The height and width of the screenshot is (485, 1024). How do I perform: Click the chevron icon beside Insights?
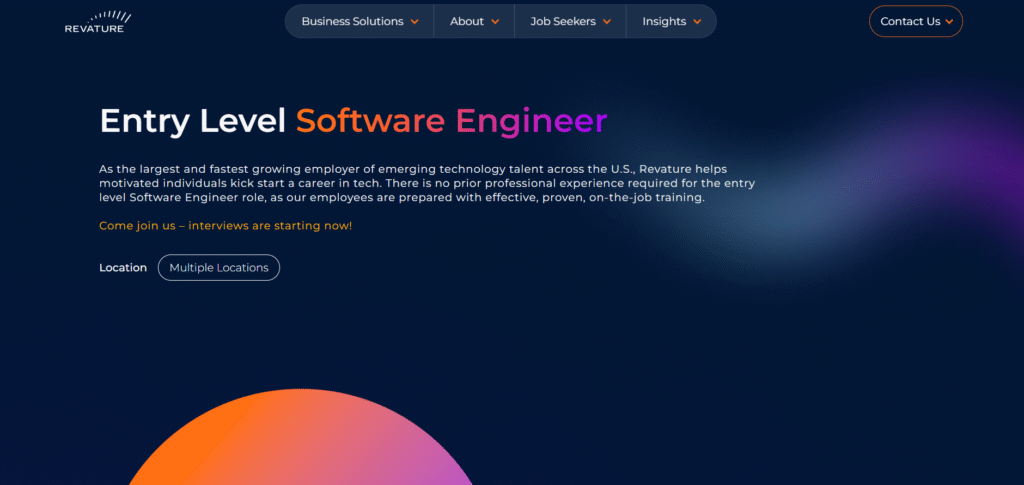(x=698, y=22)
